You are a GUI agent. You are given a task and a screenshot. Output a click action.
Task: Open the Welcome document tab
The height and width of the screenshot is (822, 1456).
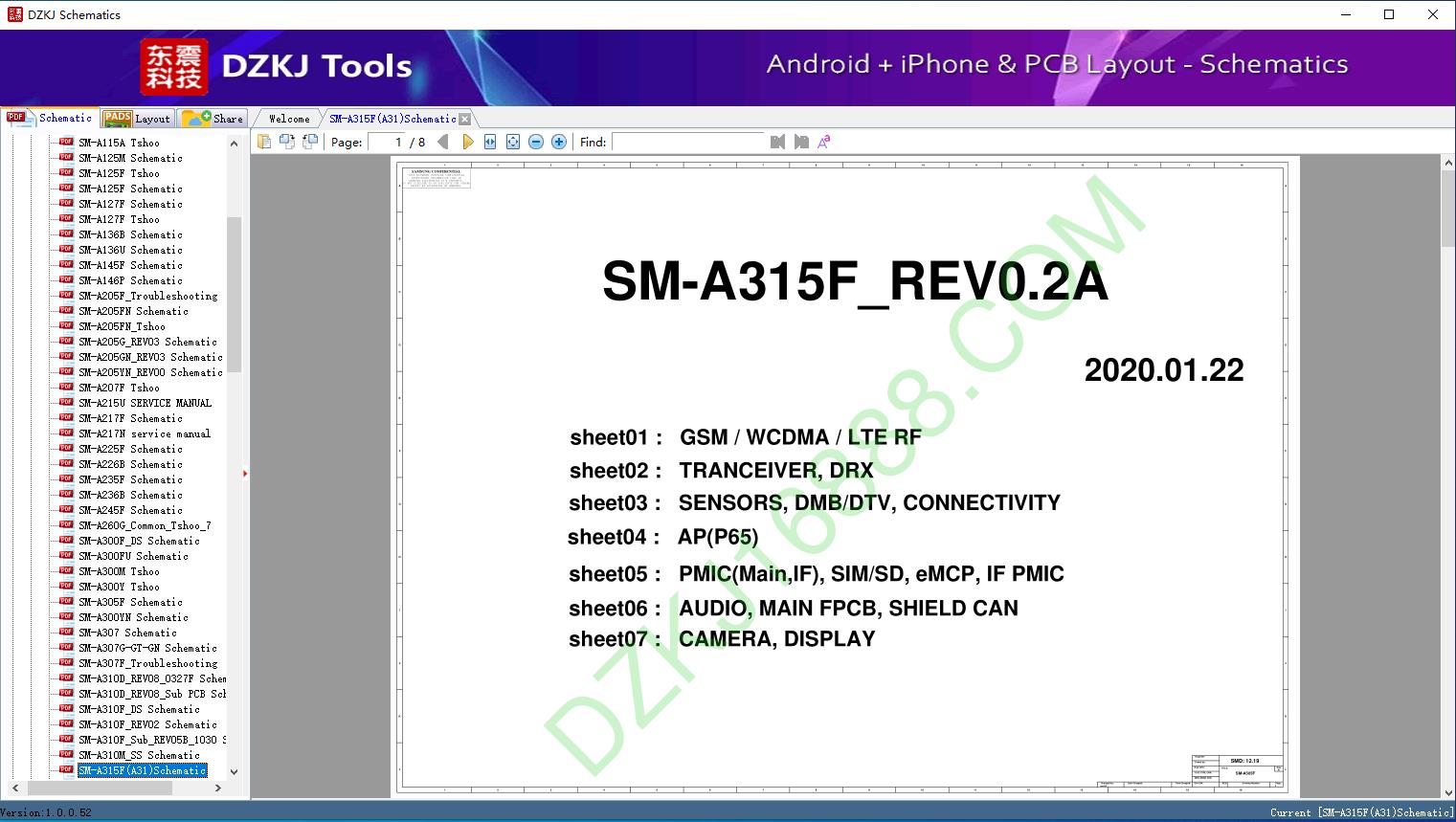pyautogui.click(x=289, y=119)
